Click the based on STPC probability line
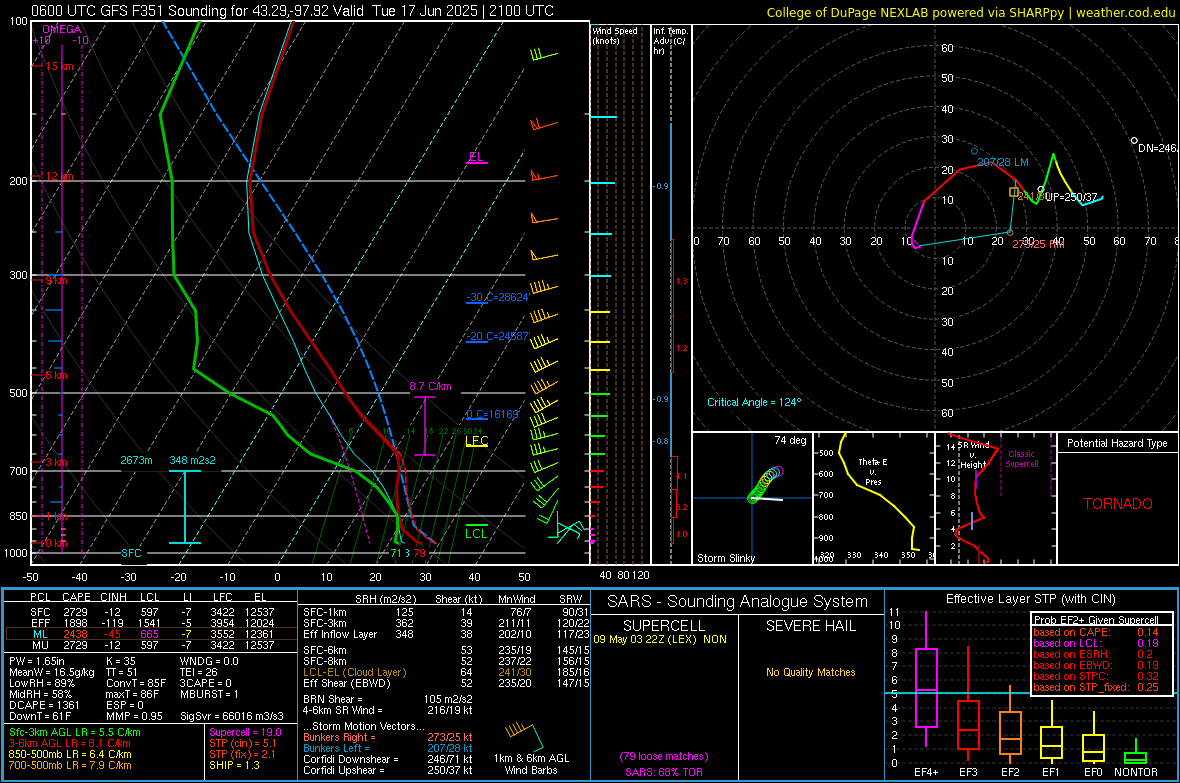Image resolution: width=1180 pixels, height=783 pixels. [1096, 676]
